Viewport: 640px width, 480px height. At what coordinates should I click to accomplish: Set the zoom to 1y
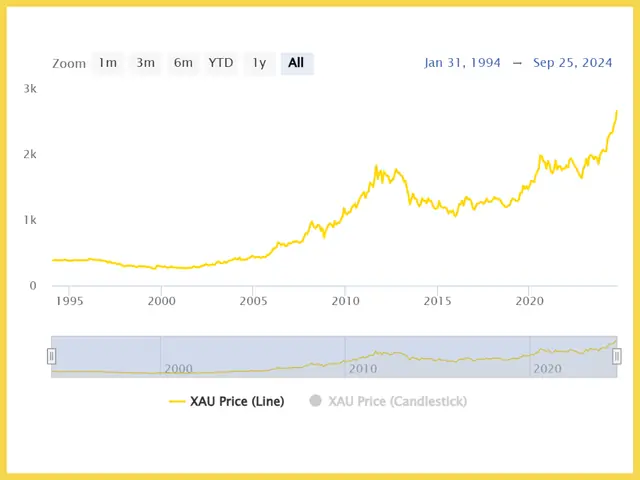click(x=259, y=63)
